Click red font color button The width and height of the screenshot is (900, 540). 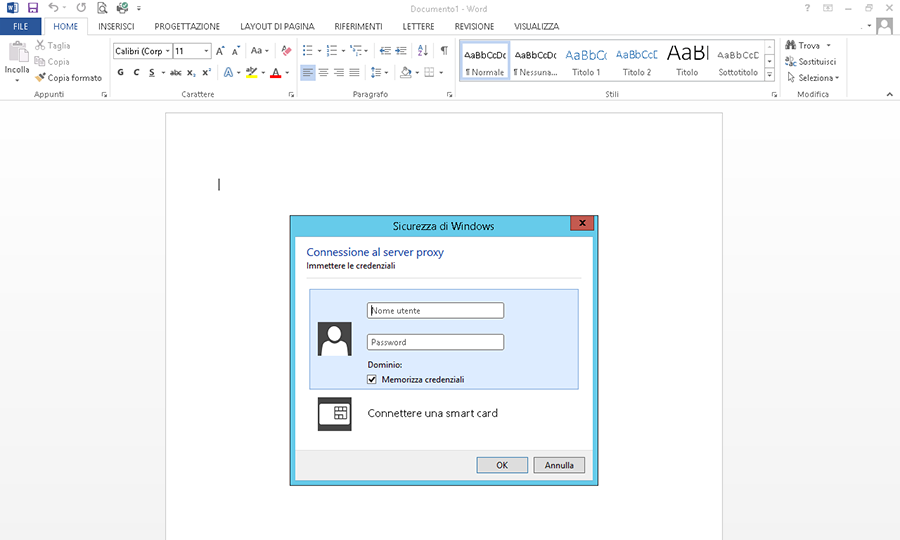(x=276, y=72)
